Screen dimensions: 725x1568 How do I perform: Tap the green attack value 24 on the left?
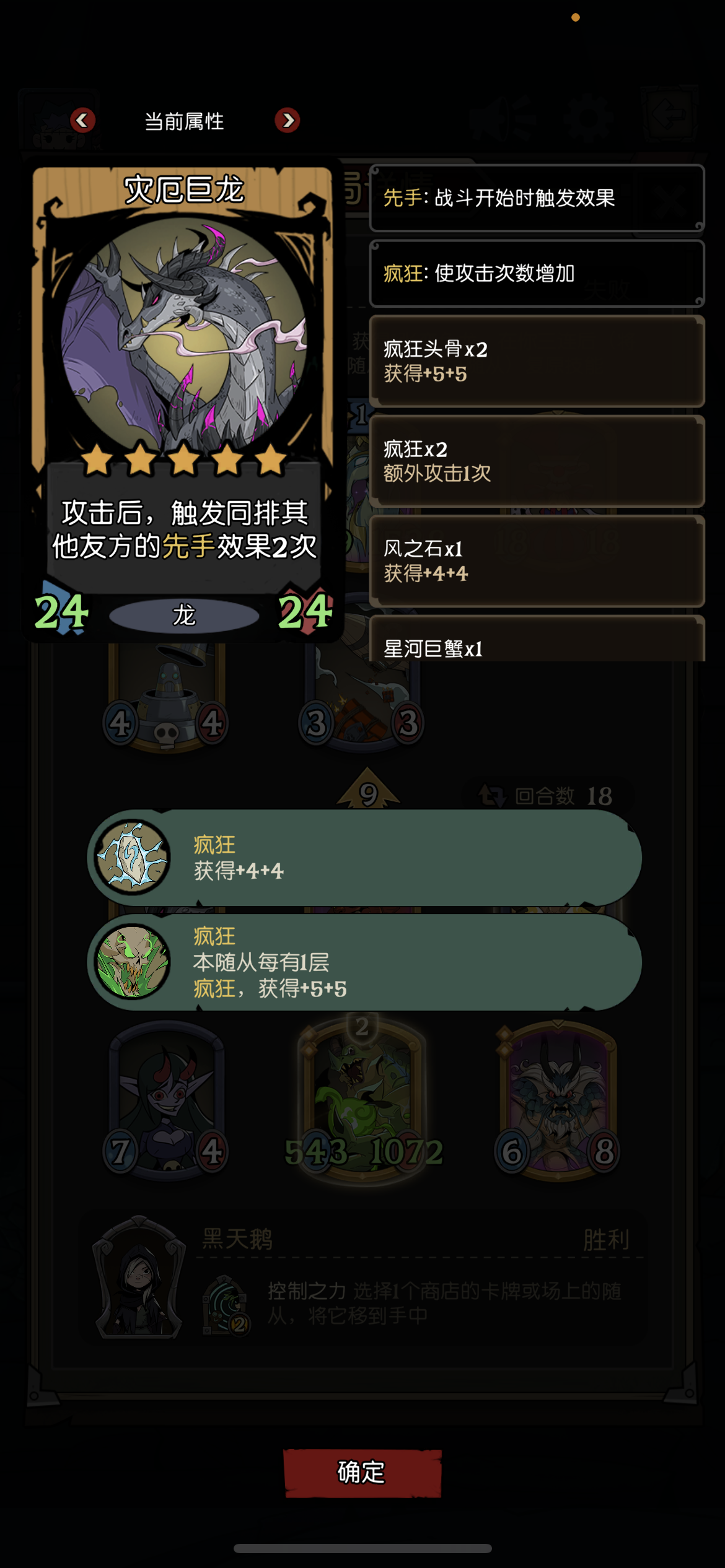[61, 612]
